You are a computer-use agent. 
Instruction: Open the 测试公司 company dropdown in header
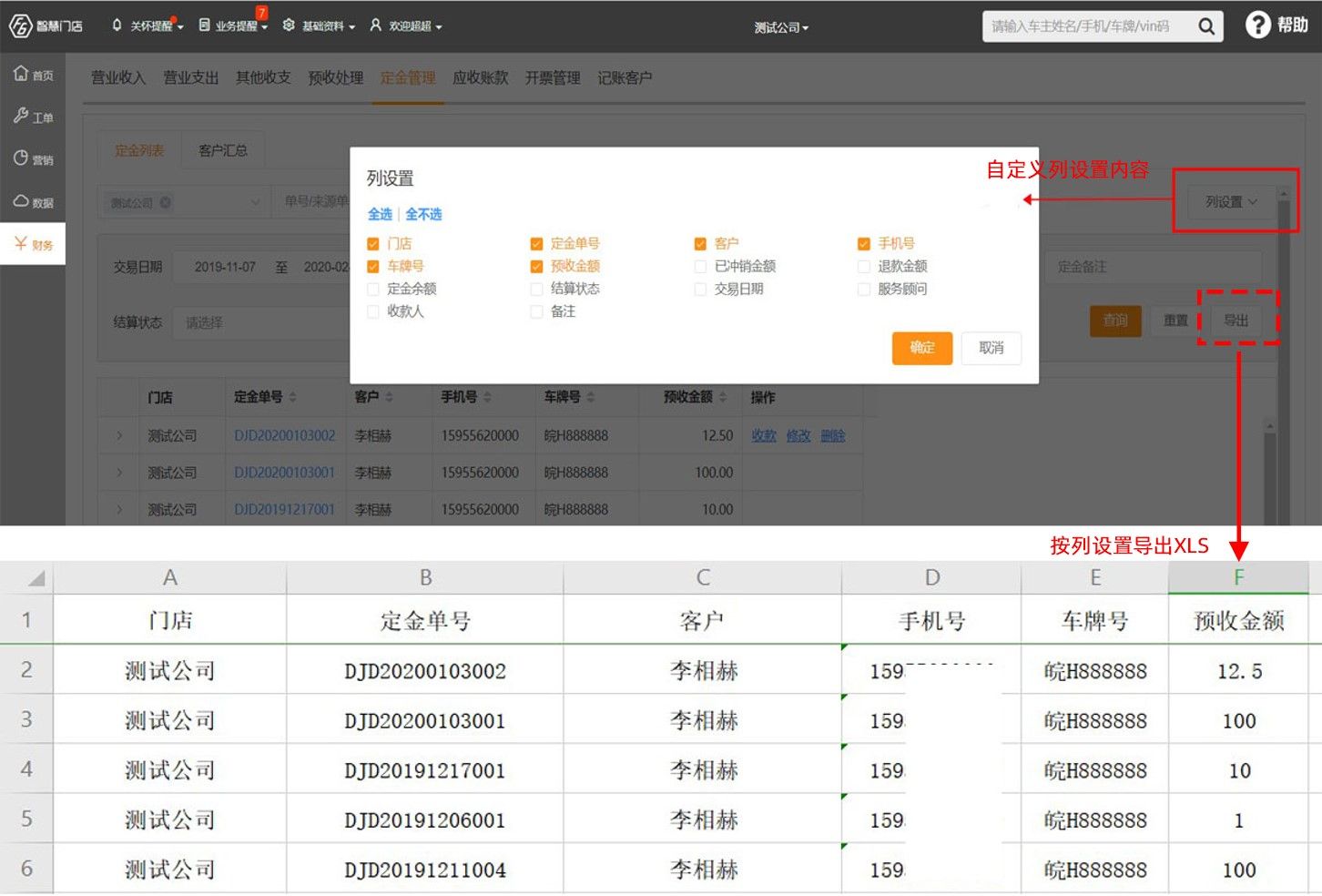(781, 27)
